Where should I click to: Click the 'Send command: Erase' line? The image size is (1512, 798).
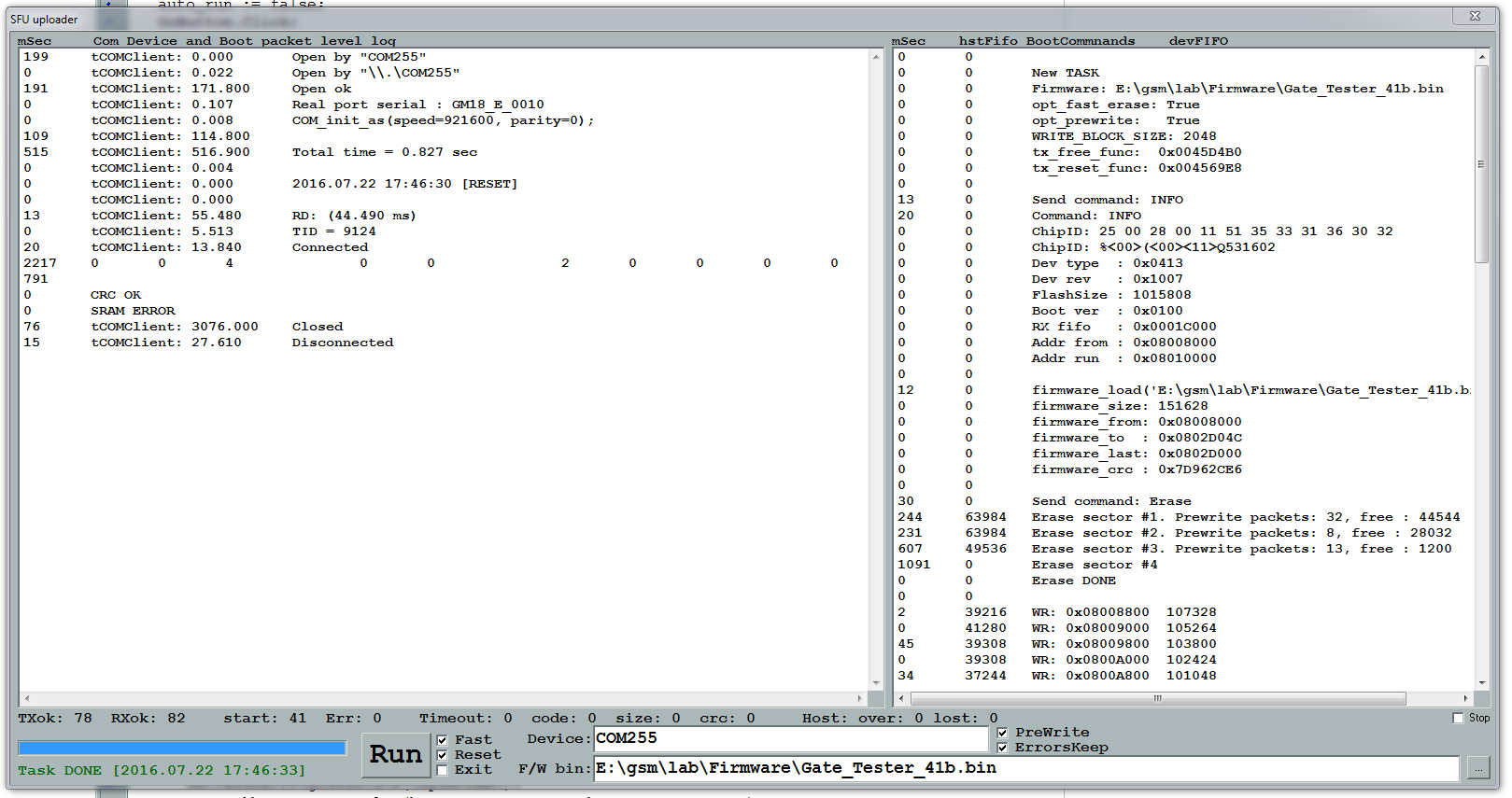[1111, 501]
